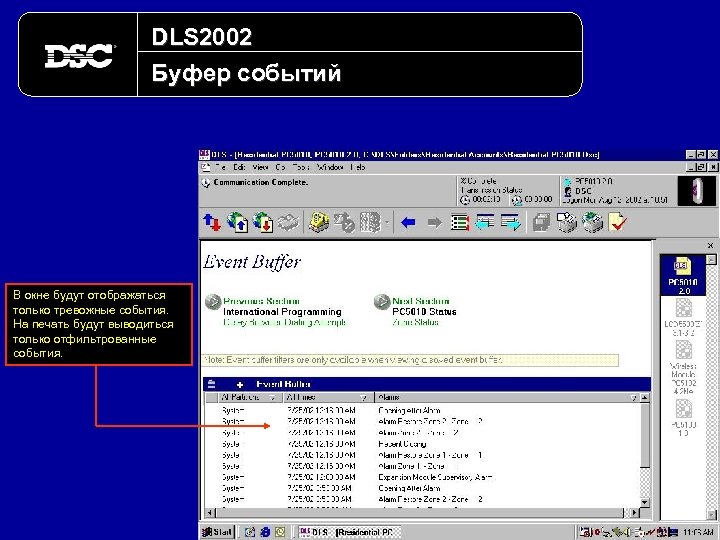The height and width of the screenshot is (540, 720).
Task: Click the printer with pages toolbar icon
Action: point(567,223)
